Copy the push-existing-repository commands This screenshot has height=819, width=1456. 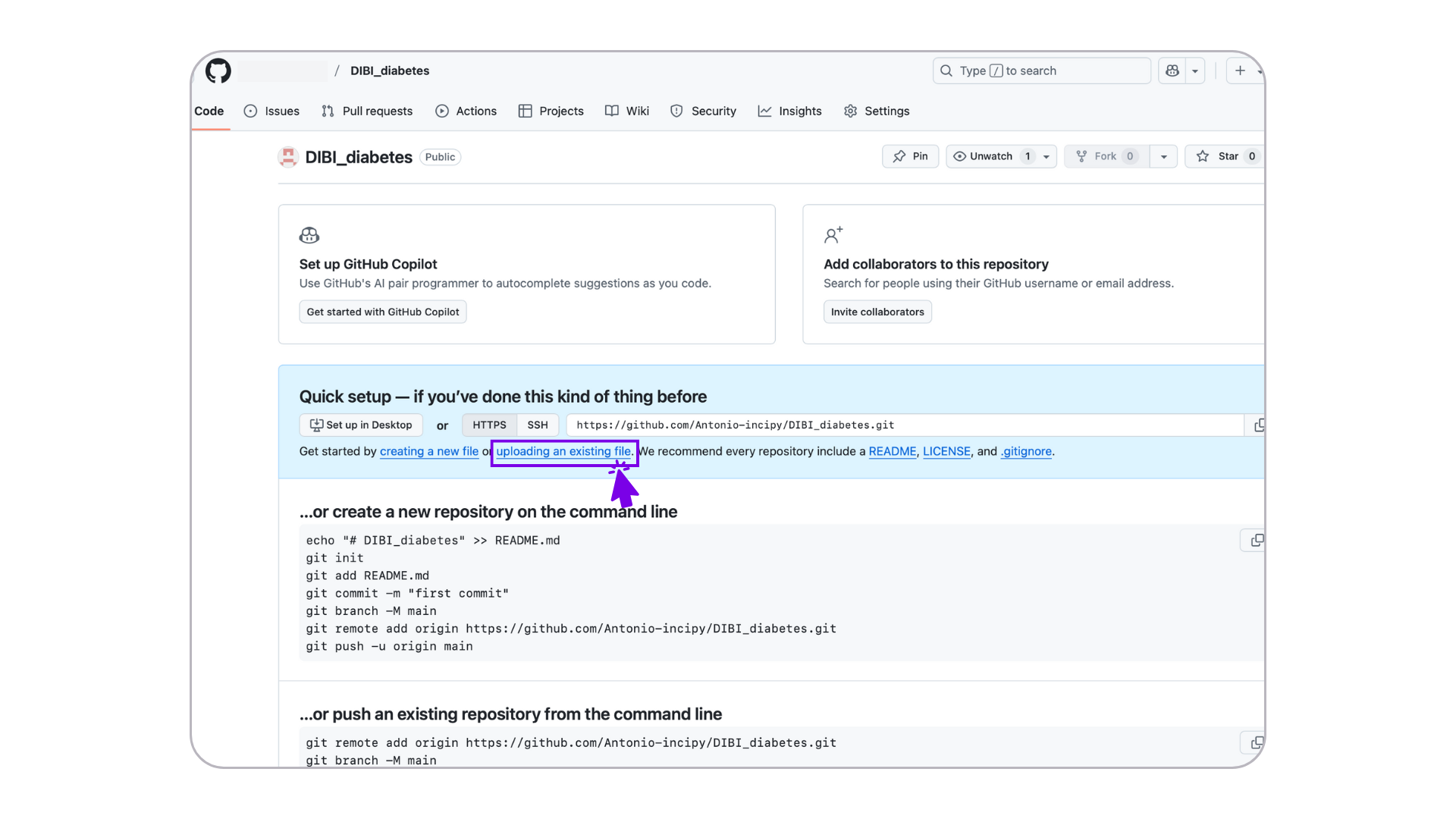pyautogui.click(x=1257, y=742)
